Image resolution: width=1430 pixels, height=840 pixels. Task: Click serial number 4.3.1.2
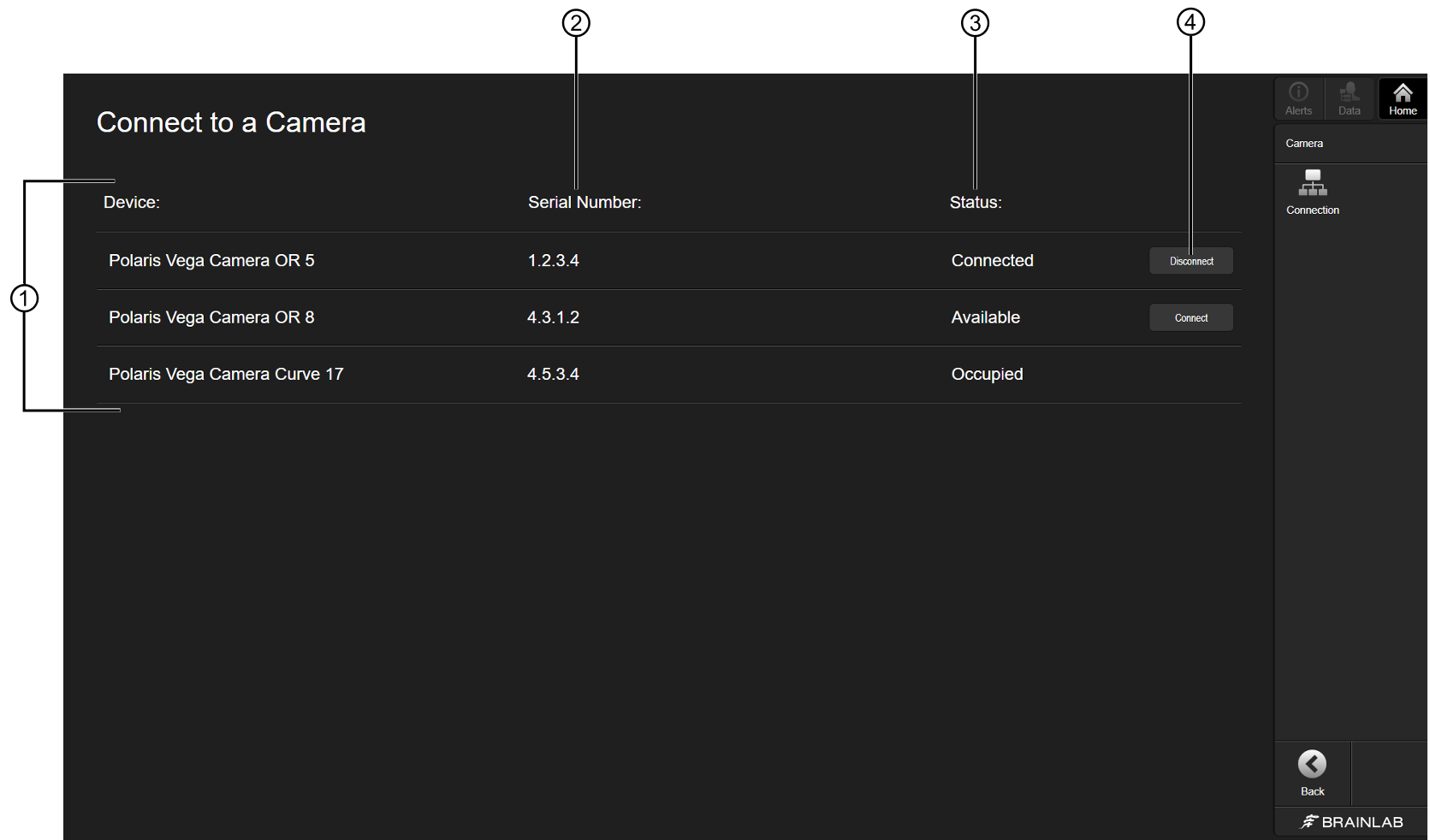[x=553, y=317]
